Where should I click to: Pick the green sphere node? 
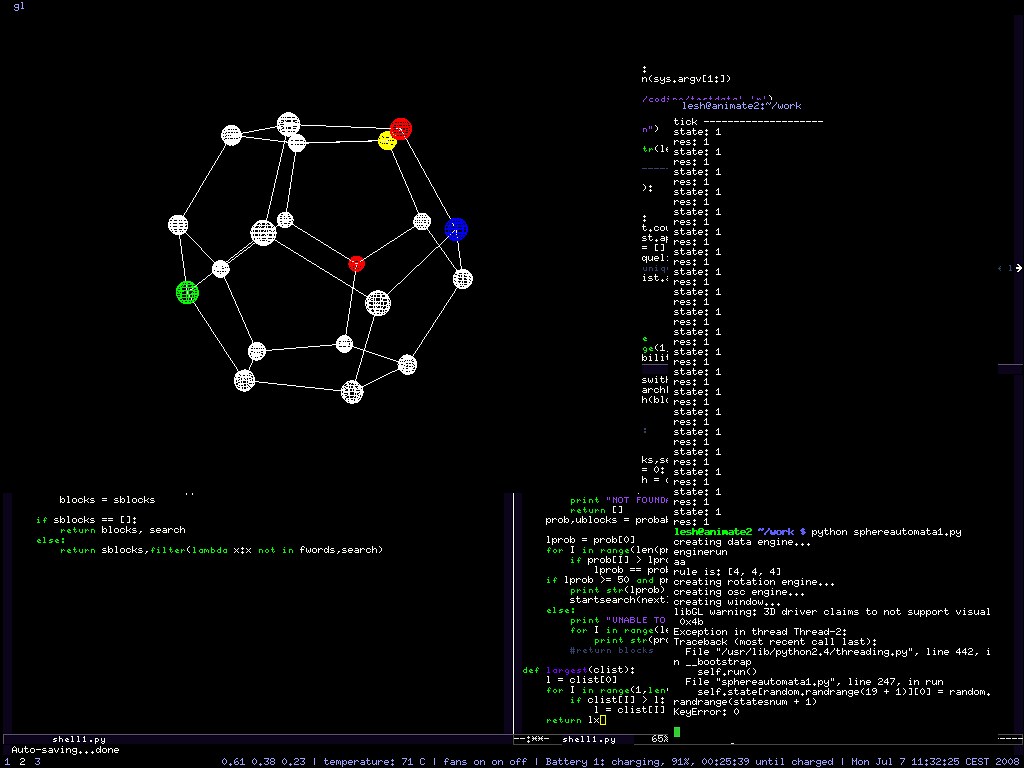pos(187,292)
